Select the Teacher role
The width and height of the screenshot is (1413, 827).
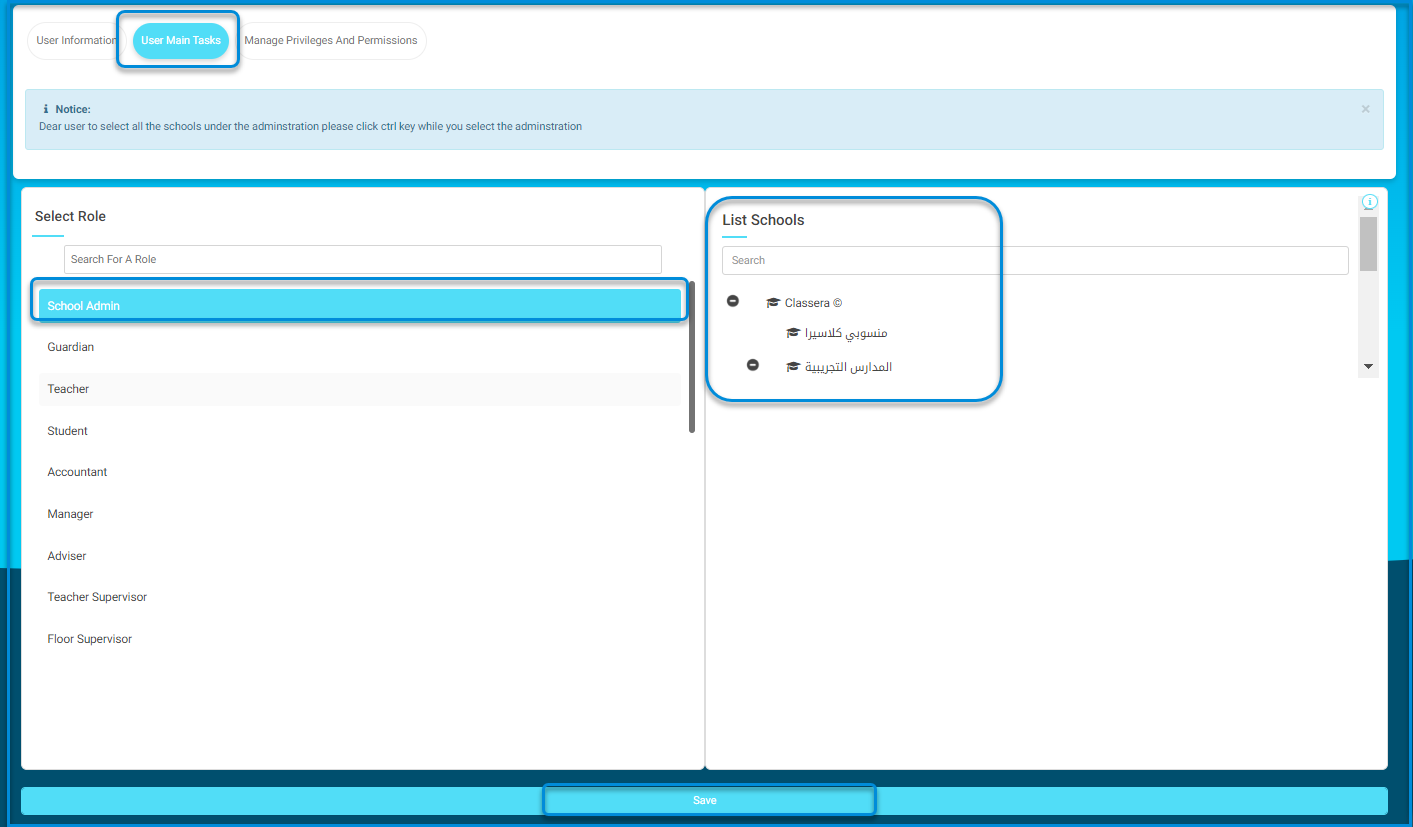pos(360,389)
